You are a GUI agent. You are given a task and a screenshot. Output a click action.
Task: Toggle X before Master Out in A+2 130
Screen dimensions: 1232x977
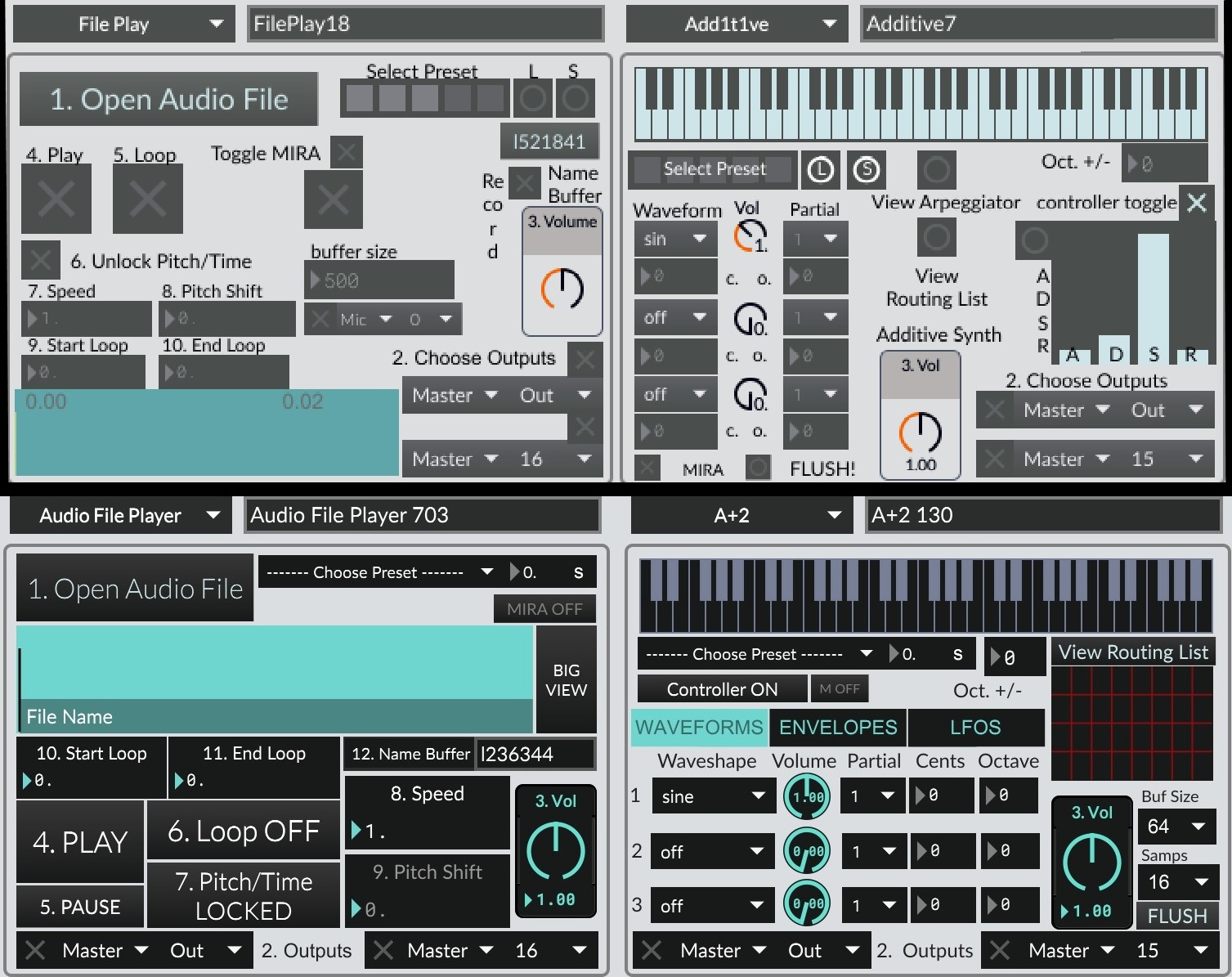[x=652, y=950]
